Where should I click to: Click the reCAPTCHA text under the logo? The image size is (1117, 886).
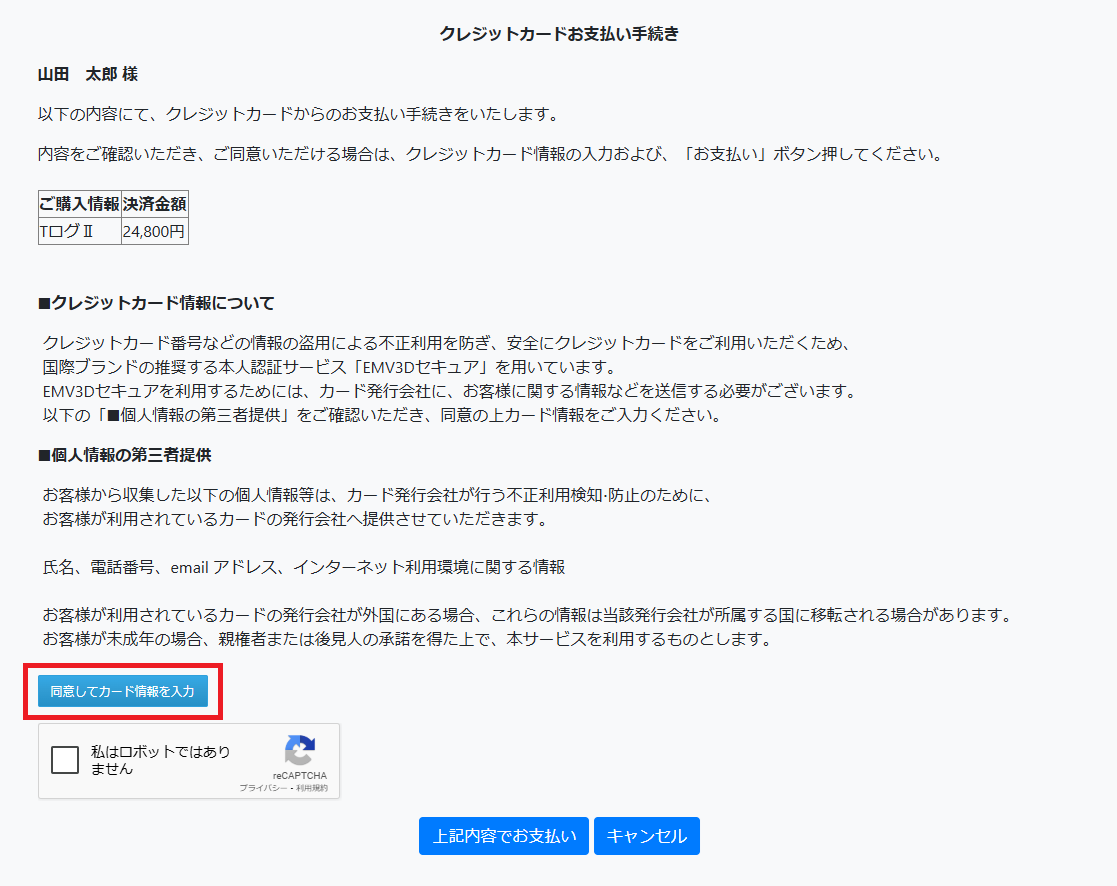point(300,776)
